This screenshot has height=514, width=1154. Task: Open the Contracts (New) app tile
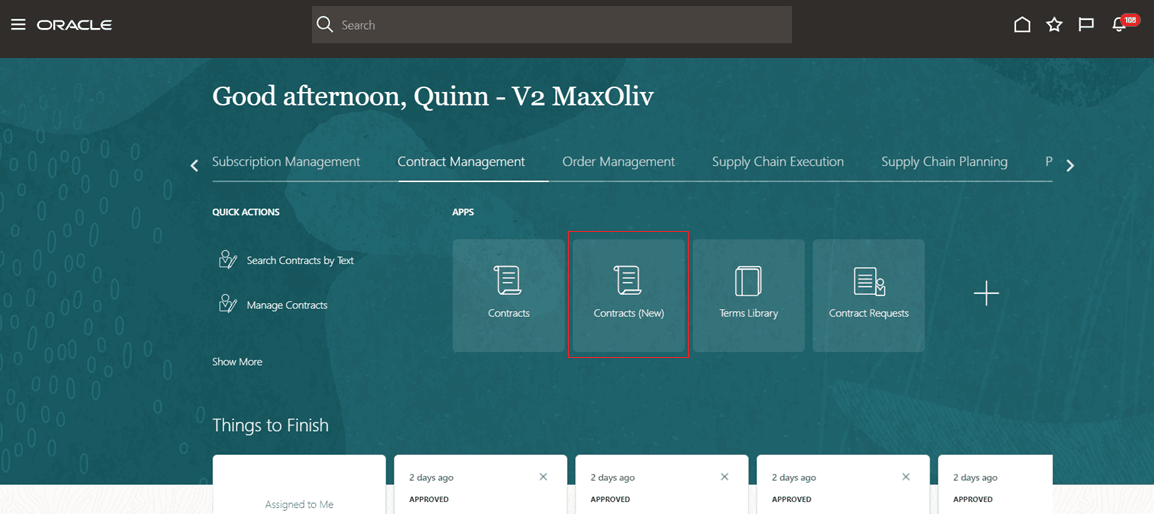click(629, 295)
